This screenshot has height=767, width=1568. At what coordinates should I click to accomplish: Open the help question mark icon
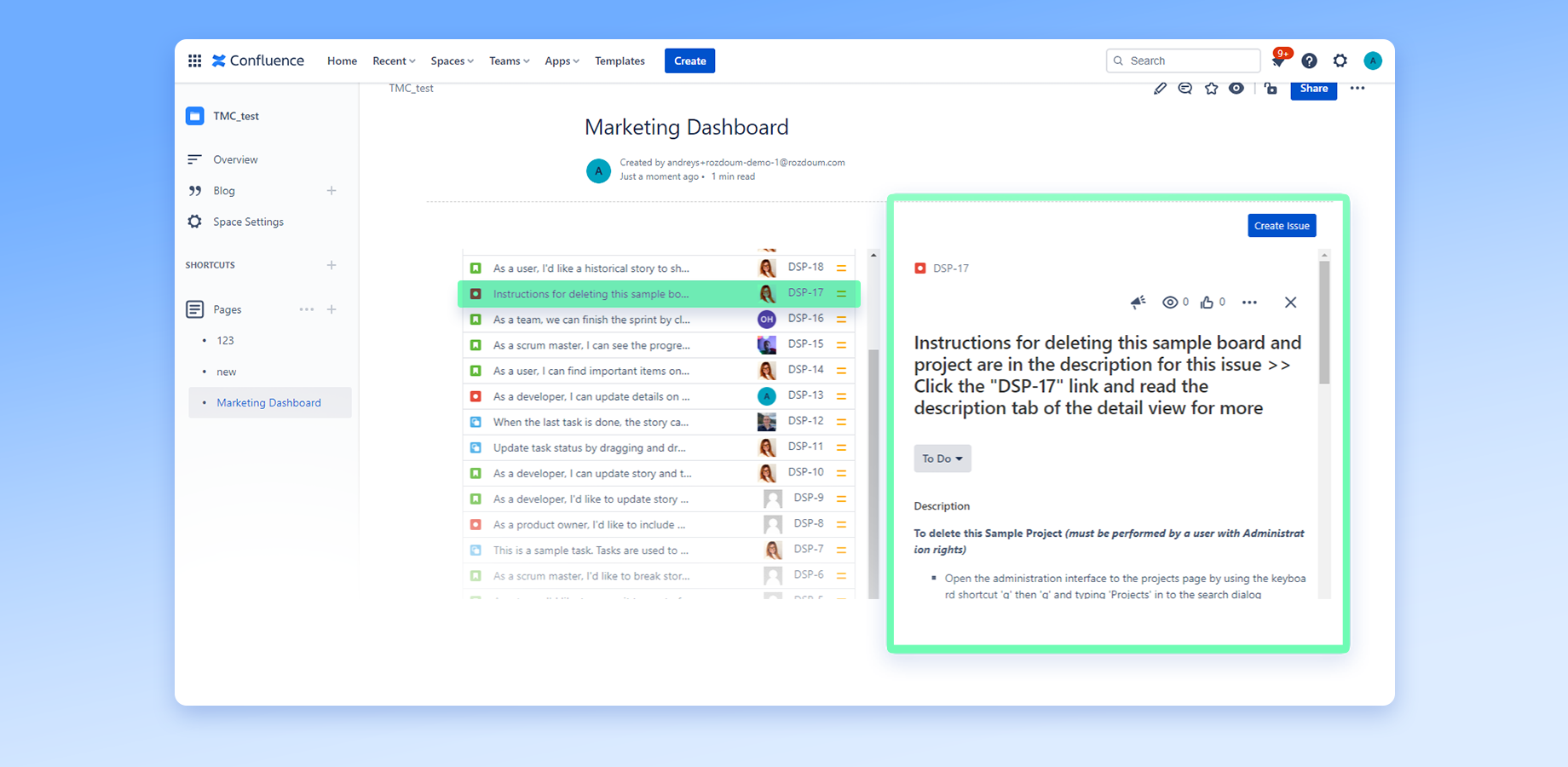pos(1309,61)
